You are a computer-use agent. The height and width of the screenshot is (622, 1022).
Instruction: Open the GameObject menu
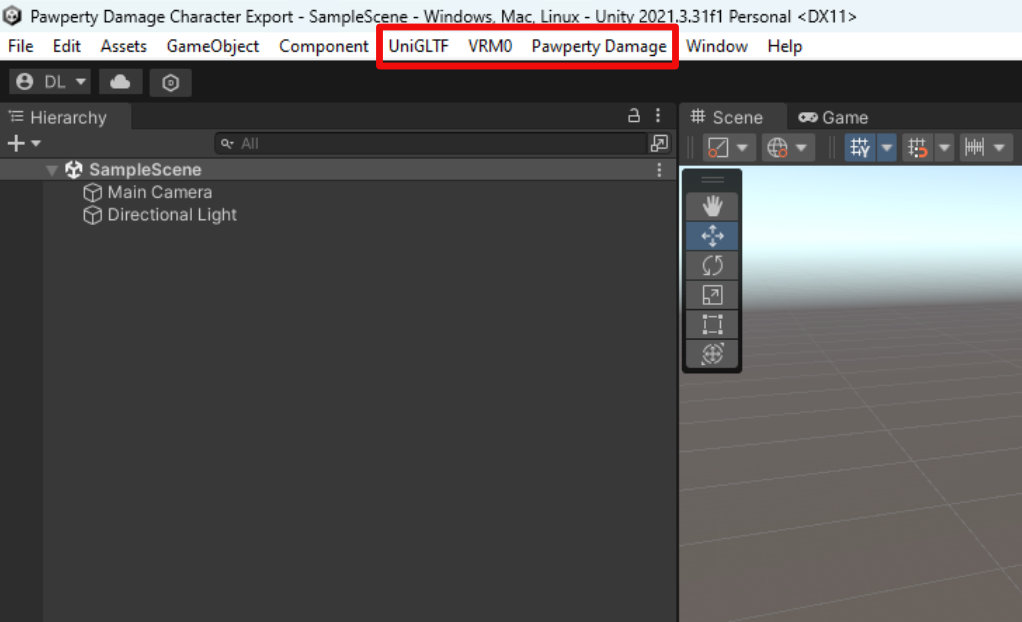212,46
